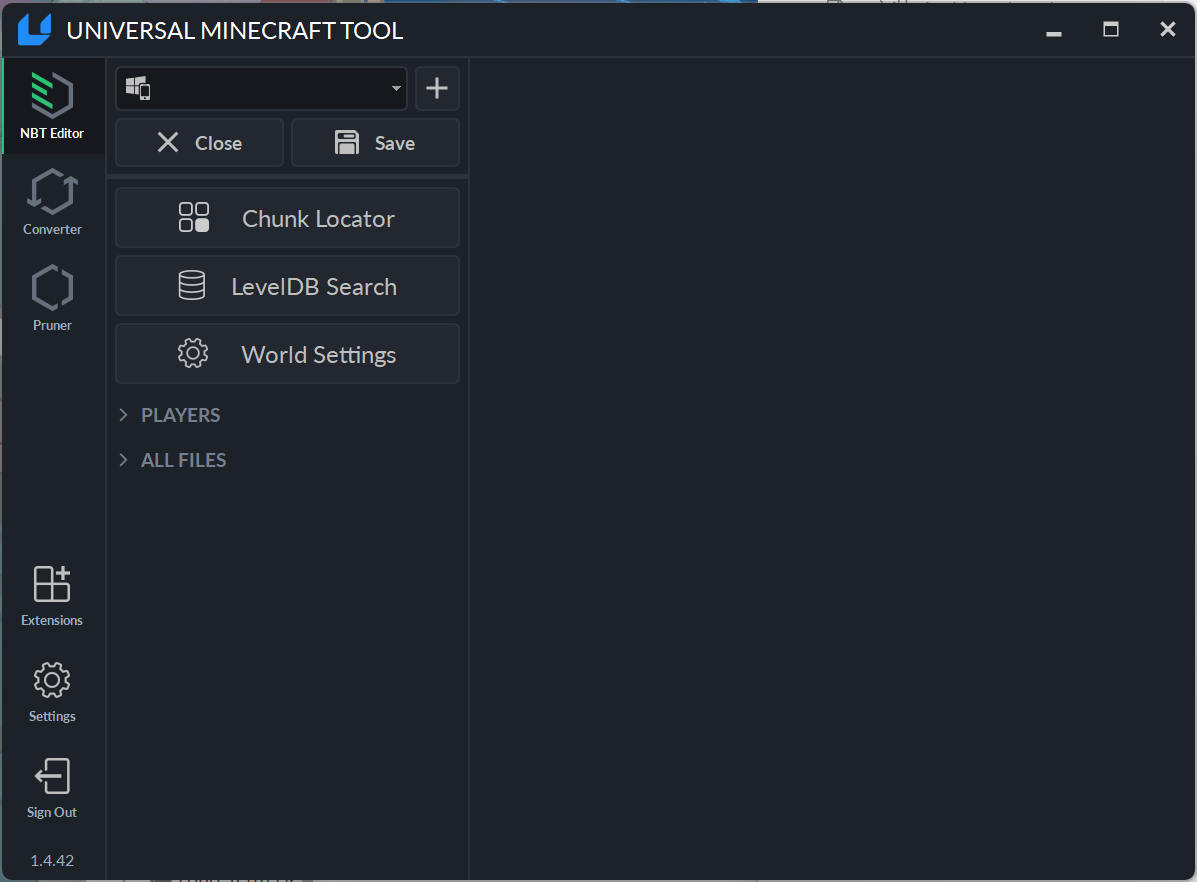Click the Sign Out icon
This screenshot has height=882, width=1197.
coord(52,777)
